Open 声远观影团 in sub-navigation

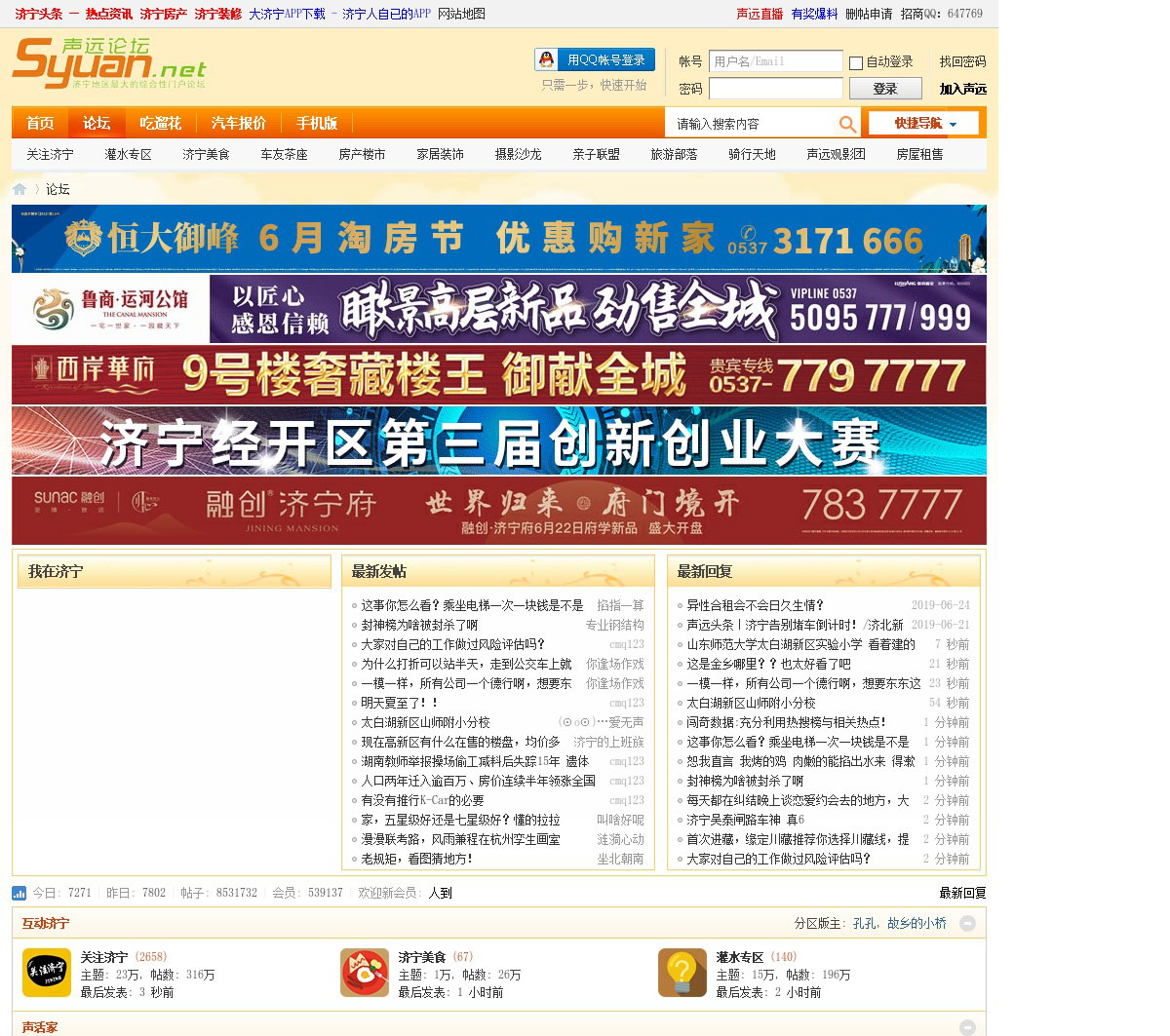pos(836,154)
